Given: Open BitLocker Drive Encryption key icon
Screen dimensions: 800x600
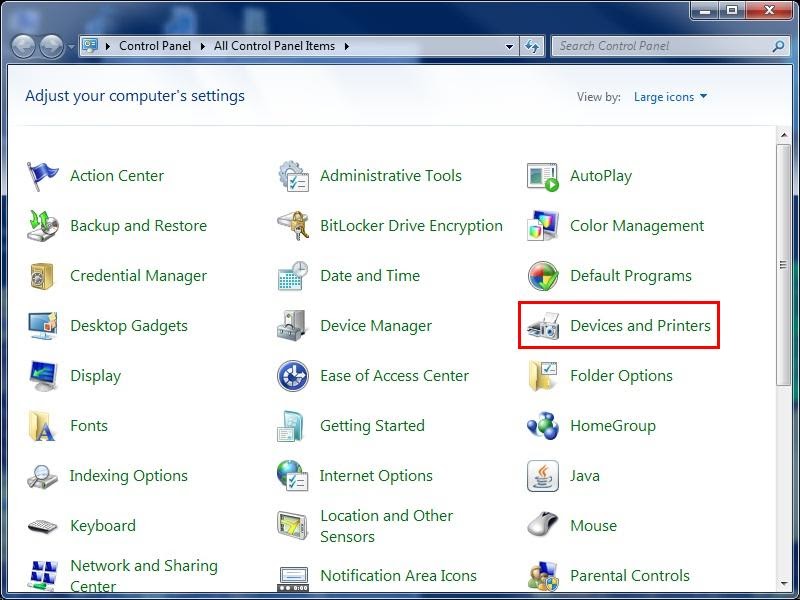Looking at the screenshot, I should [293, 226].
